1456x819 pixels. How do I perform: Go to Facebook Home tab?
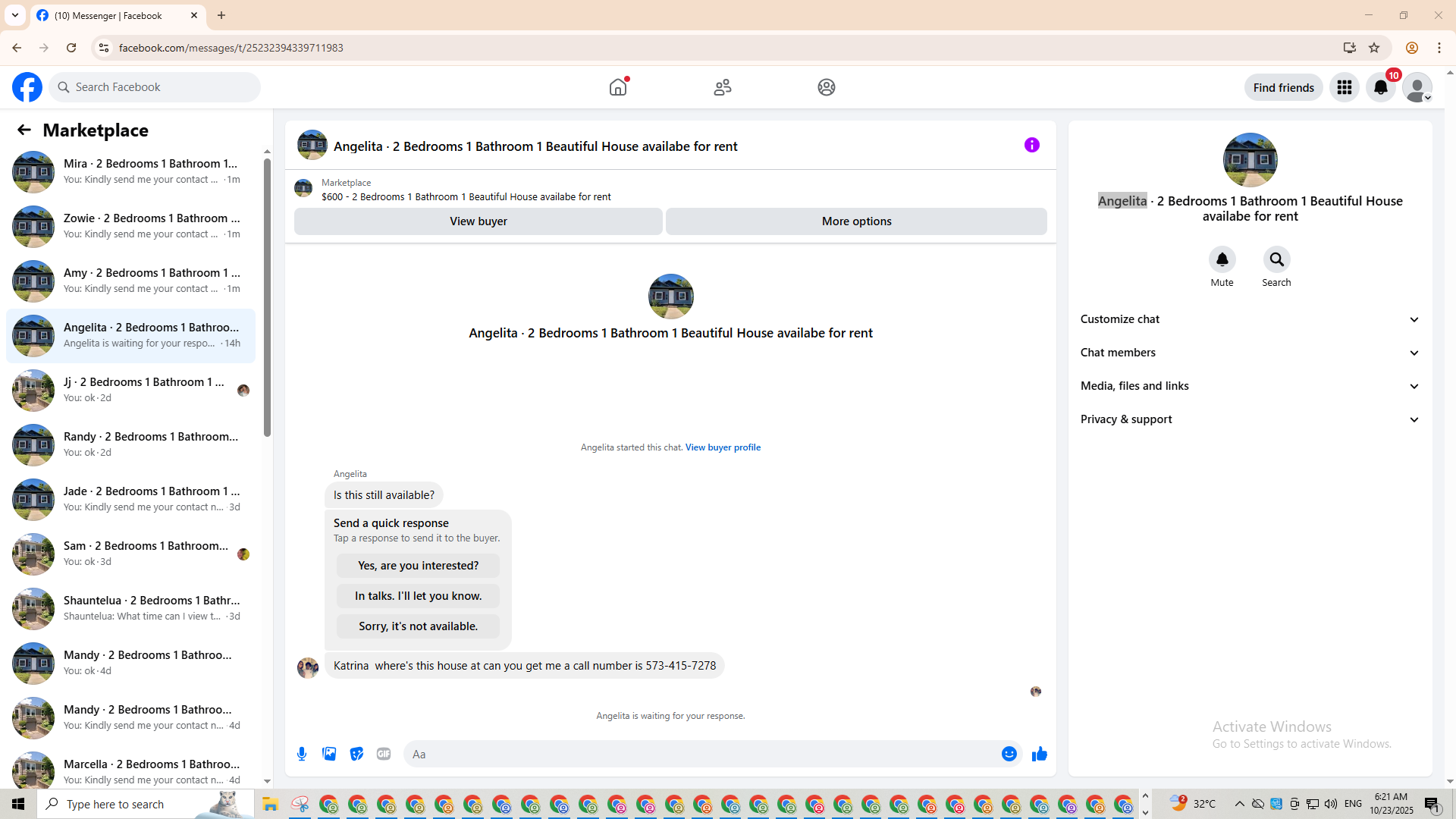pyautogui.click(x=618, y=87)
